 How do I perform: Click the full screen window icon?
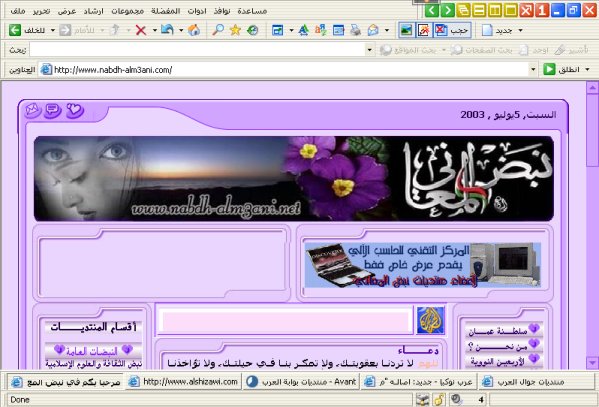pos(278,30)
